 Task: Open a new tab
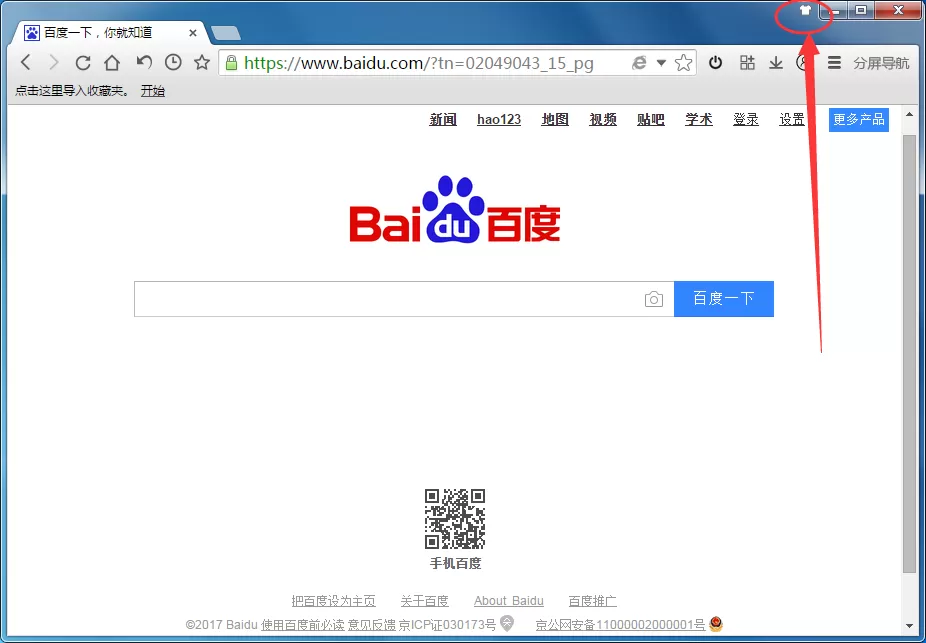(226, 33)
